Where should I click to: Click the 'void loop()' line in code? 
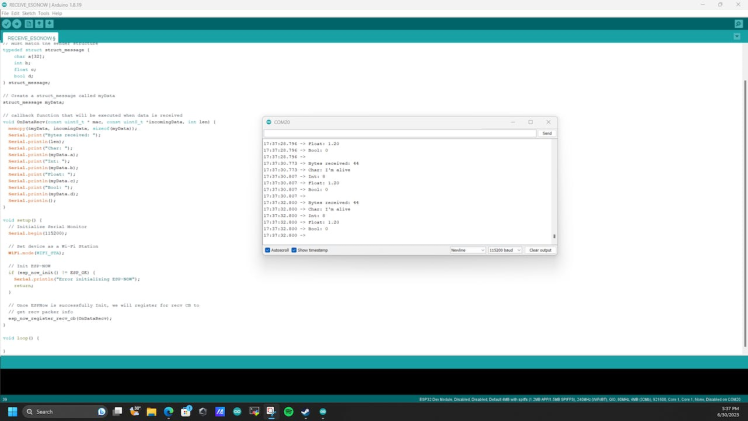[x=21, y=338]
